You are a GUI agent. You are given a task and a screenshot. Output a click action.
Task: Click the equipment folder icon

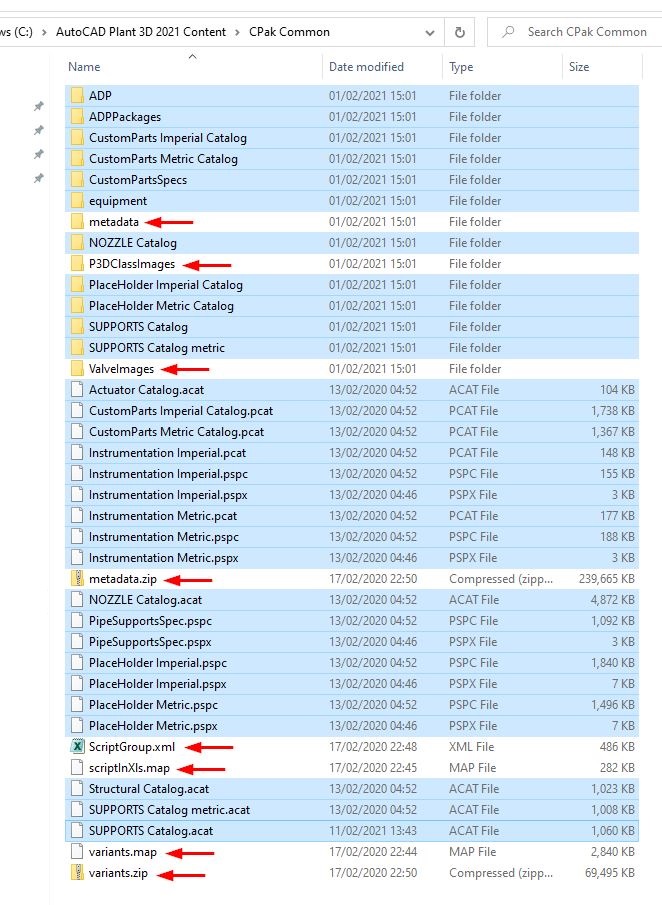click(x=77, y=201)
